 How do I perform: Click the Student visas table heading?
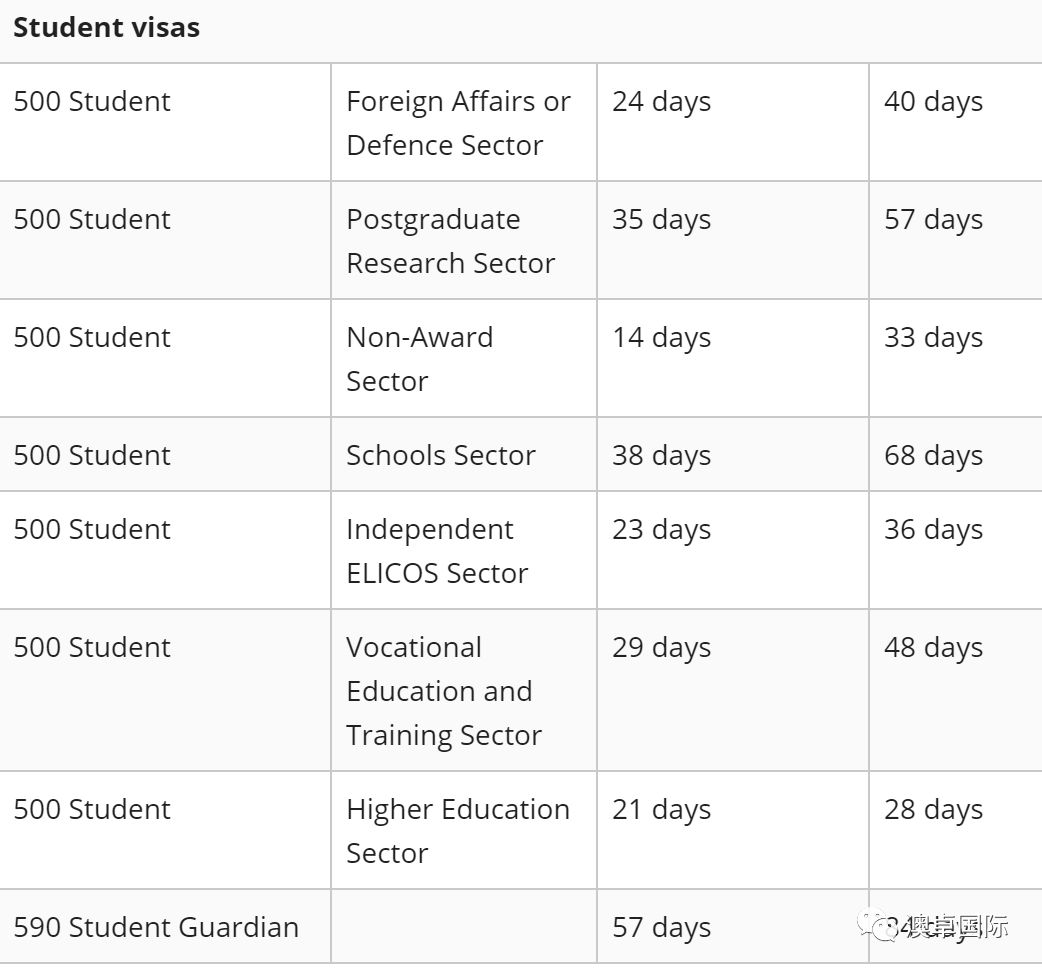click(x=107, y=28)
